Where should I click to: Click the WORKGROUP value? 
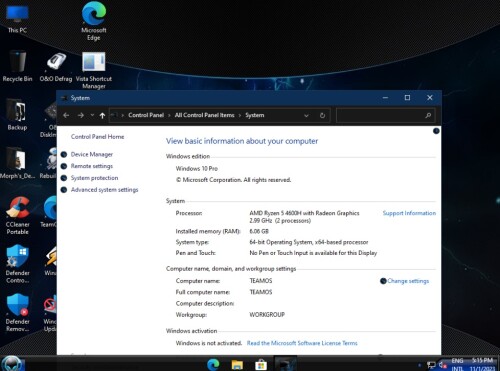pos(267,315)
